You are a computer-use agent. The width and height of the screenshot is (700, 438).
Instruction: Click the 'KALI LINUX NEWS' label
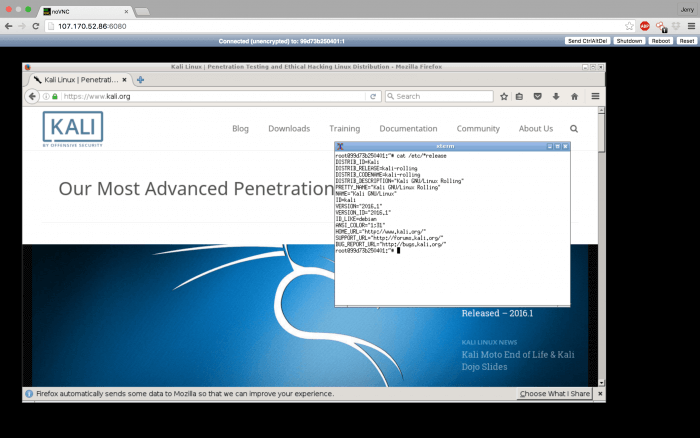tap(489, 342)
